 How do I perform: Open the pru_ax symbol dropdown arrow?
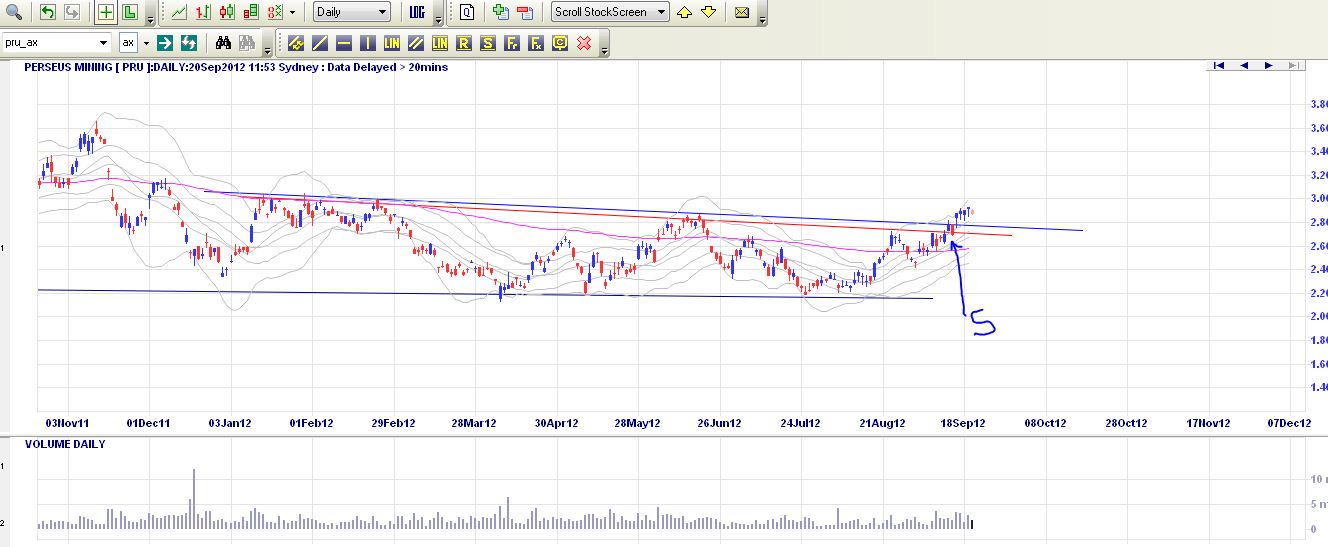tap(103, 43)
